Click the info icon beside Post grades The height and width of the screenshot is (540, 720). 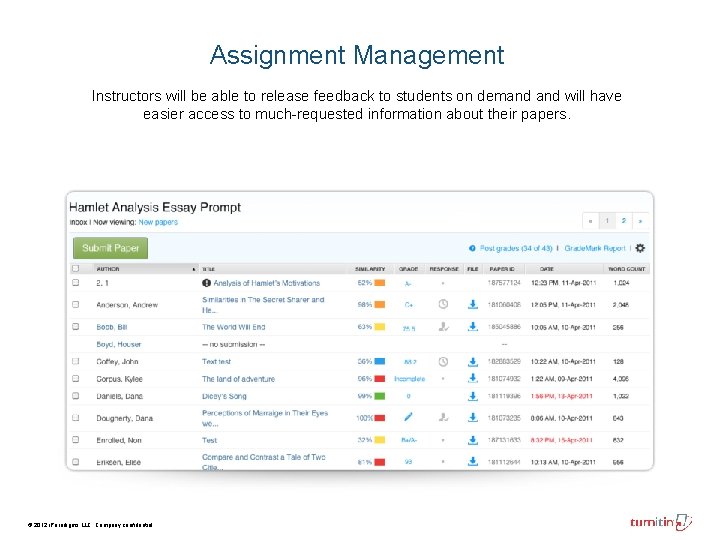pyautogui.click(x=472, y=248)
